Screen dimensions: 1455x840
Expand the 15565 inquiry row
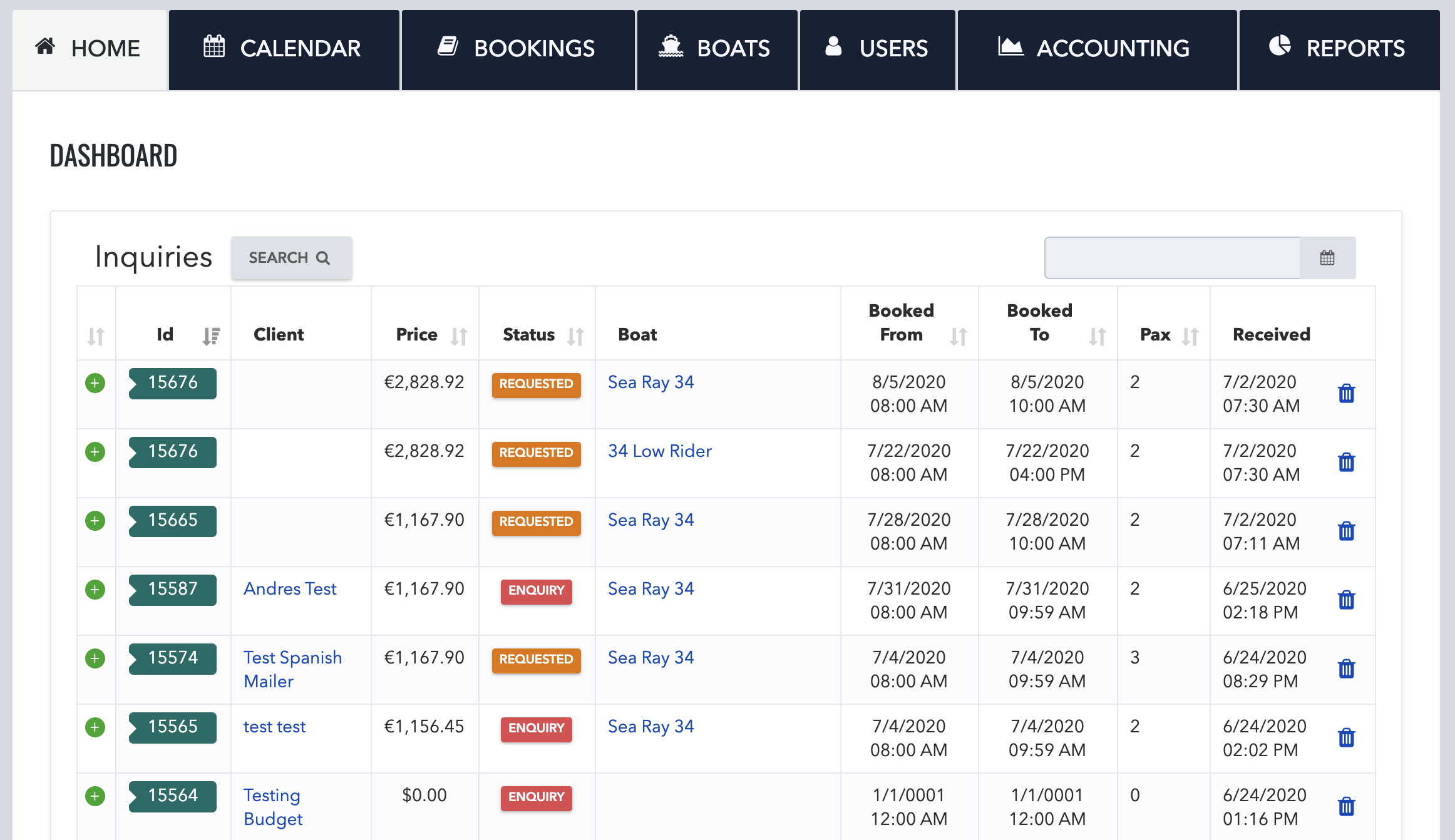click(95, 727)
